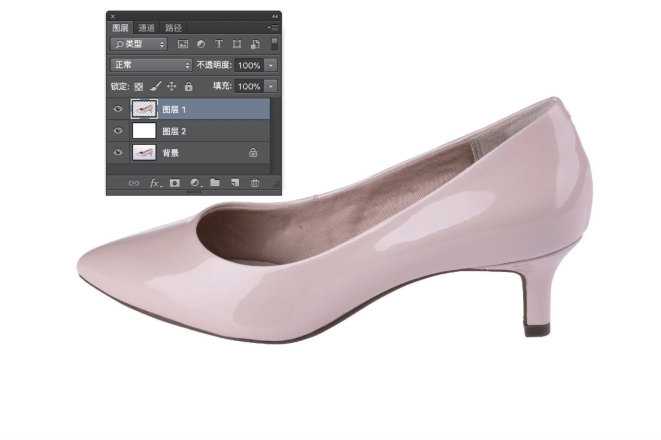Open the blend mode 正常 dropdown
Image resolution: width=661 pixels, height=440 pixels.
pyautogui.click(x=151, y=65)
